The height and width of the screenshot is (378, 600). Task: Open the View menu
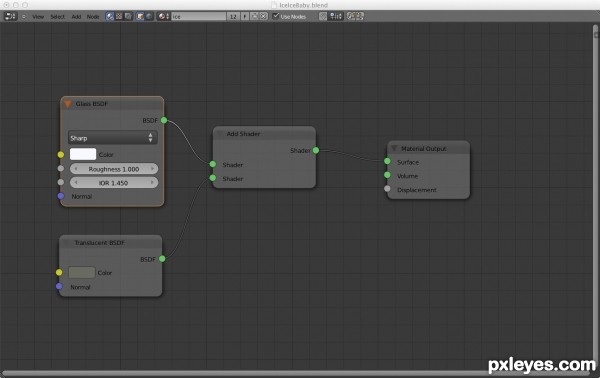(38, 17)
